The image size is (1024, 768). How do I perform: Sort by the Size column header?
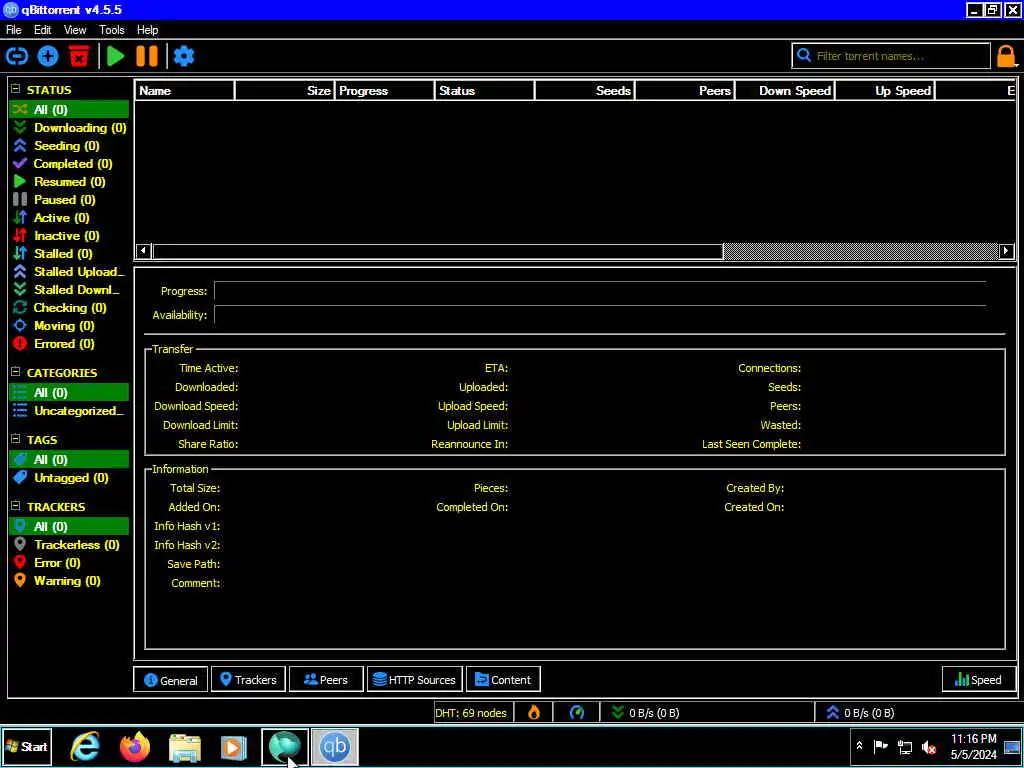(284, 91)
